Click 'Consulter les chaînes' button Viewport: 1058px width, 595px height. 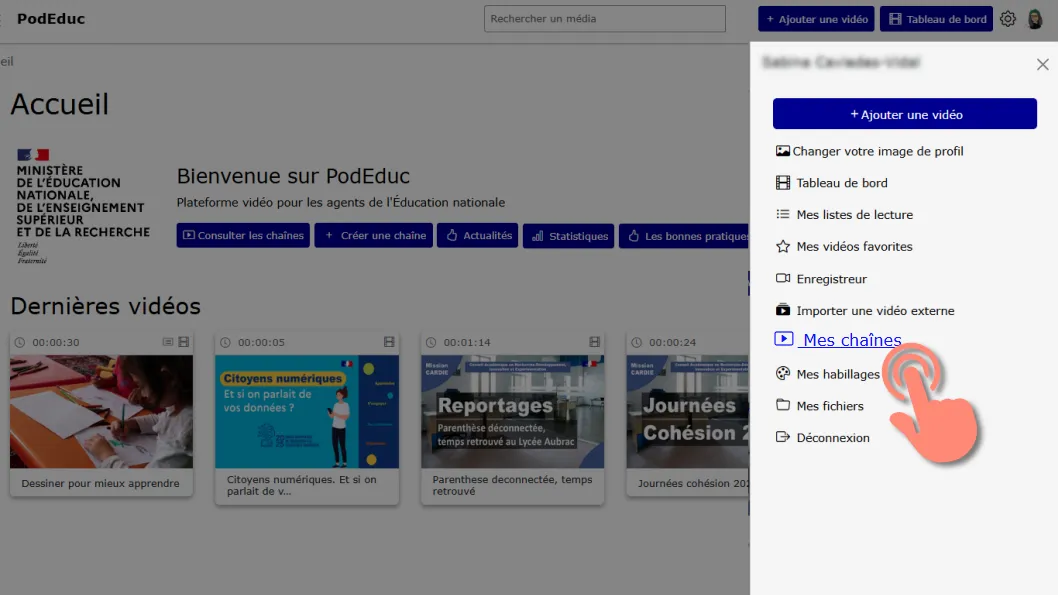point(243,235)
